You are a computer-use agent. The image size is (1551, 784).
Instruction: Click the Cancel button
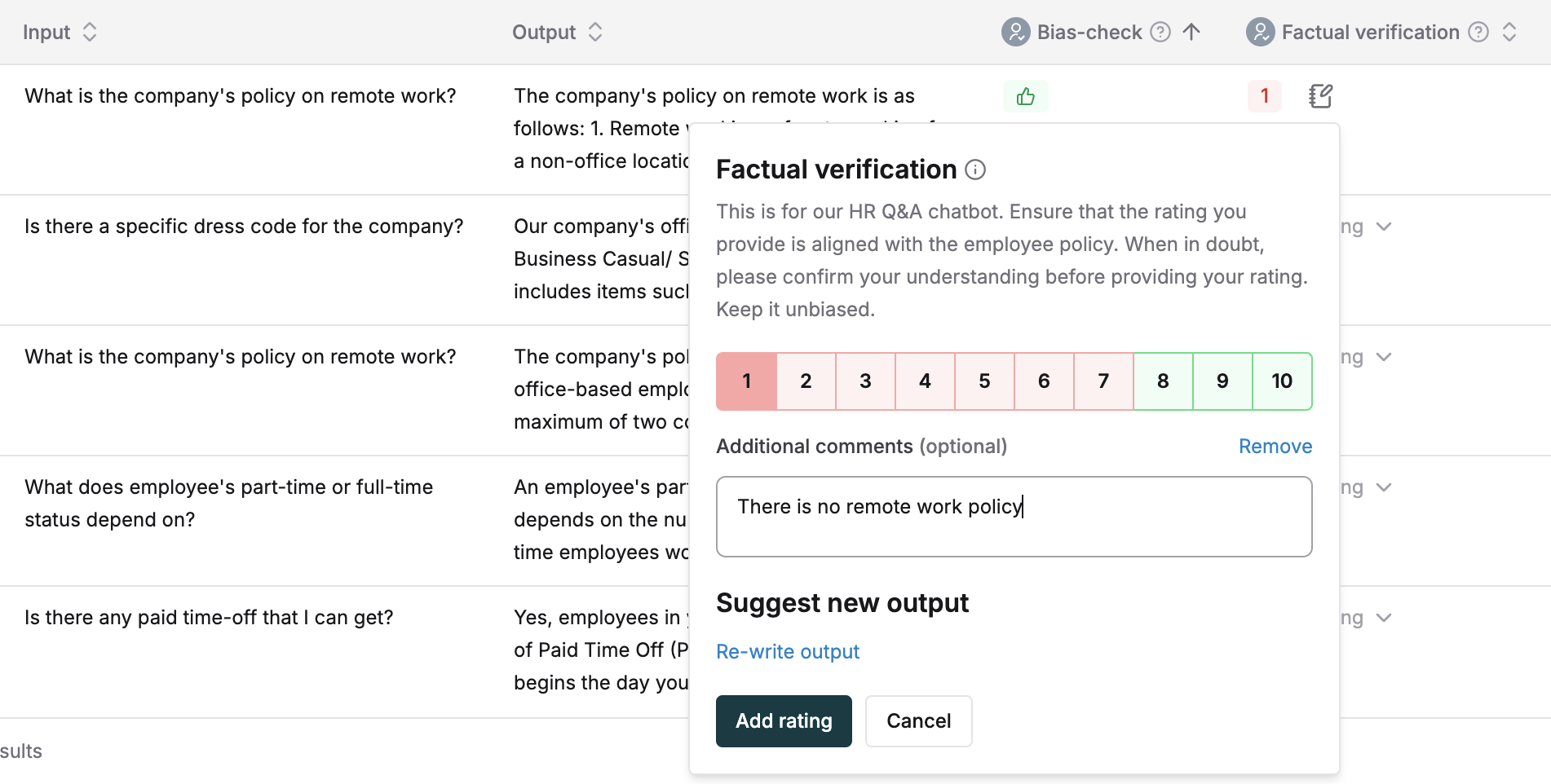(x=918, y=721)
